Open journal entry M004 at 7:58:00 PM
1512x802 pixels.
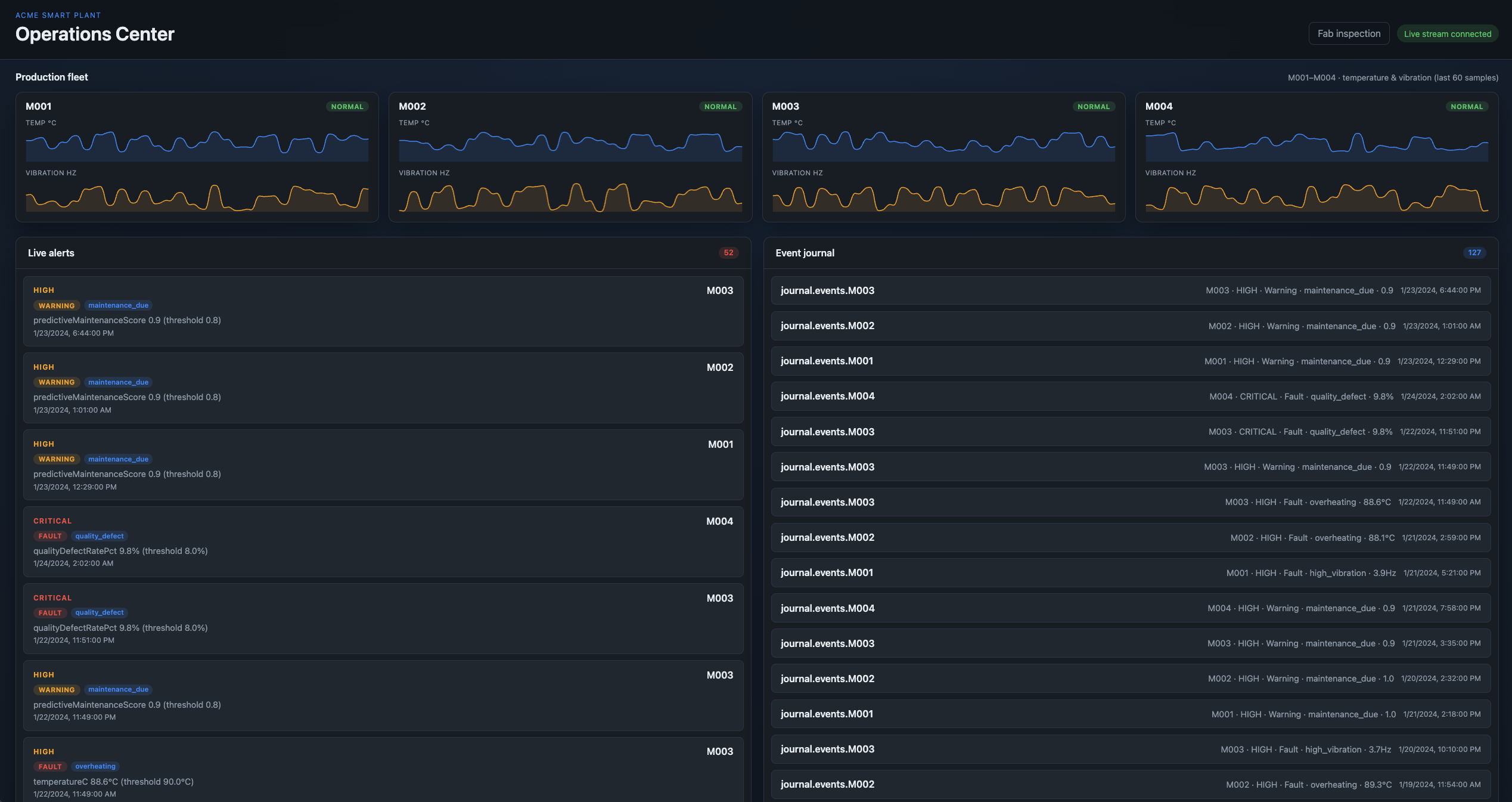pos(1131,608)
